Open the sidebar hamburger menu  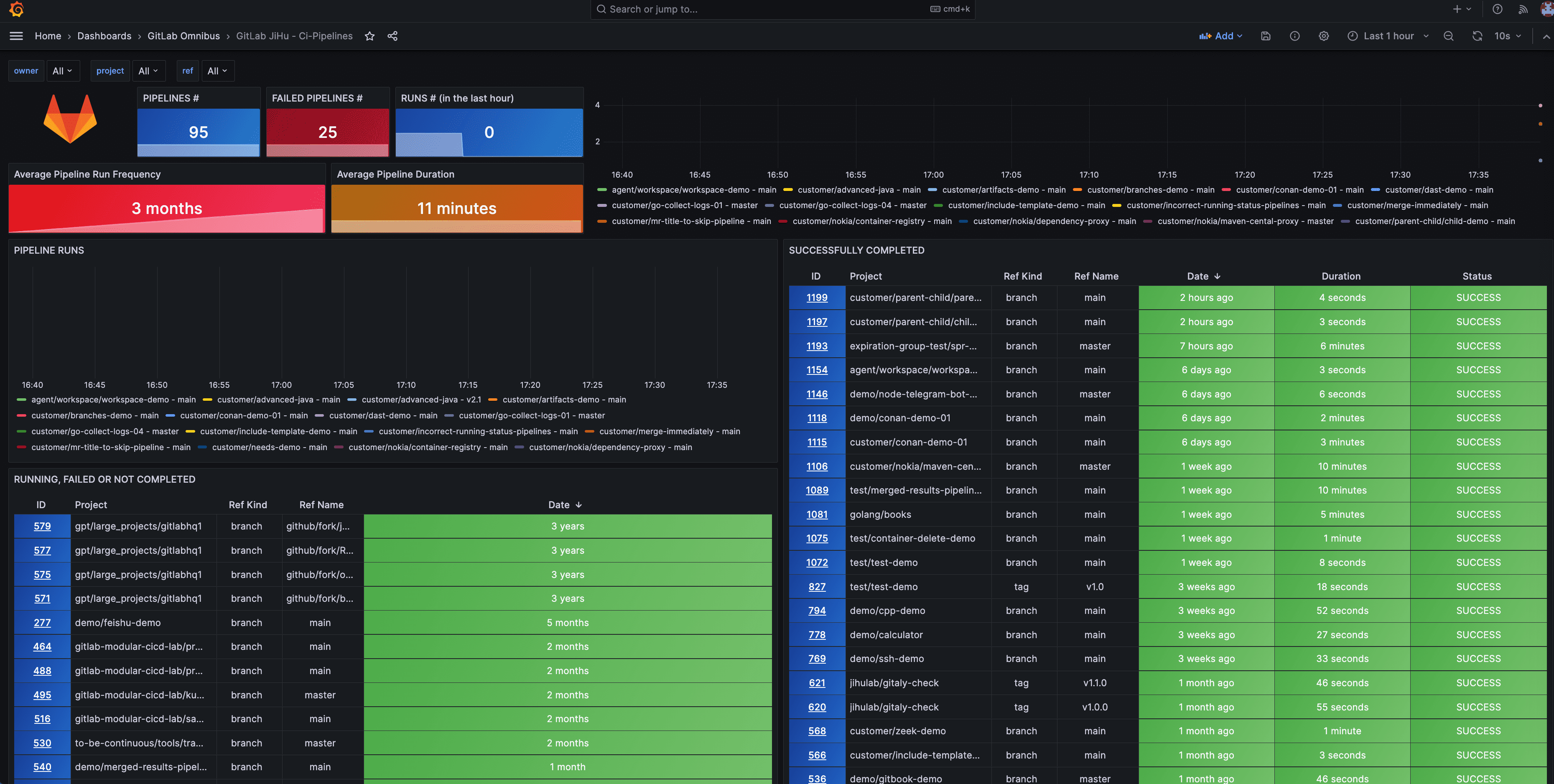(16, 36)
